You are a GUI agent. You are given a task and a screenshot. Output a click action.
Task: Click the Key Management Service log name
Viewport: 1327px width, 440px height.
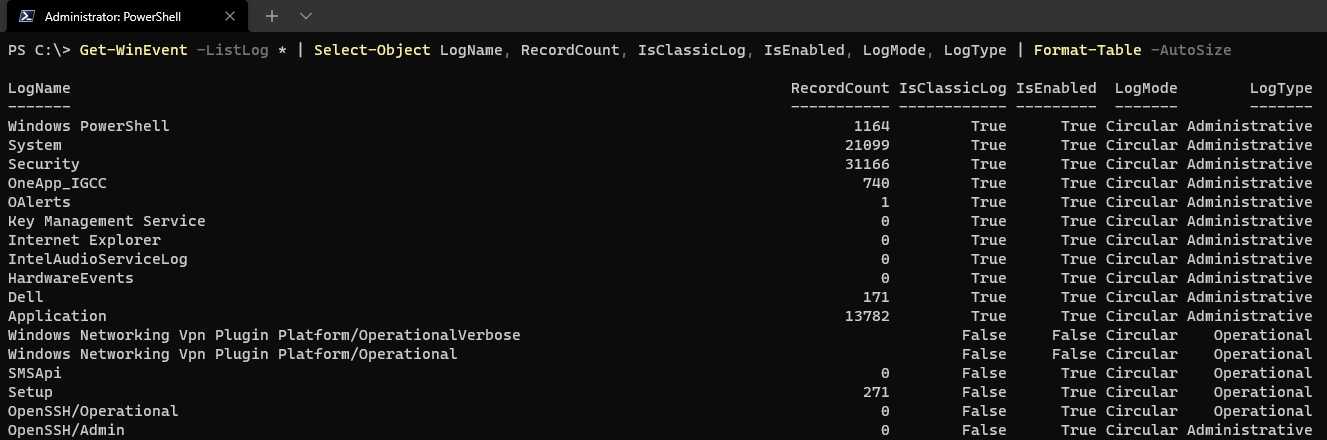[x=107, y=221]
